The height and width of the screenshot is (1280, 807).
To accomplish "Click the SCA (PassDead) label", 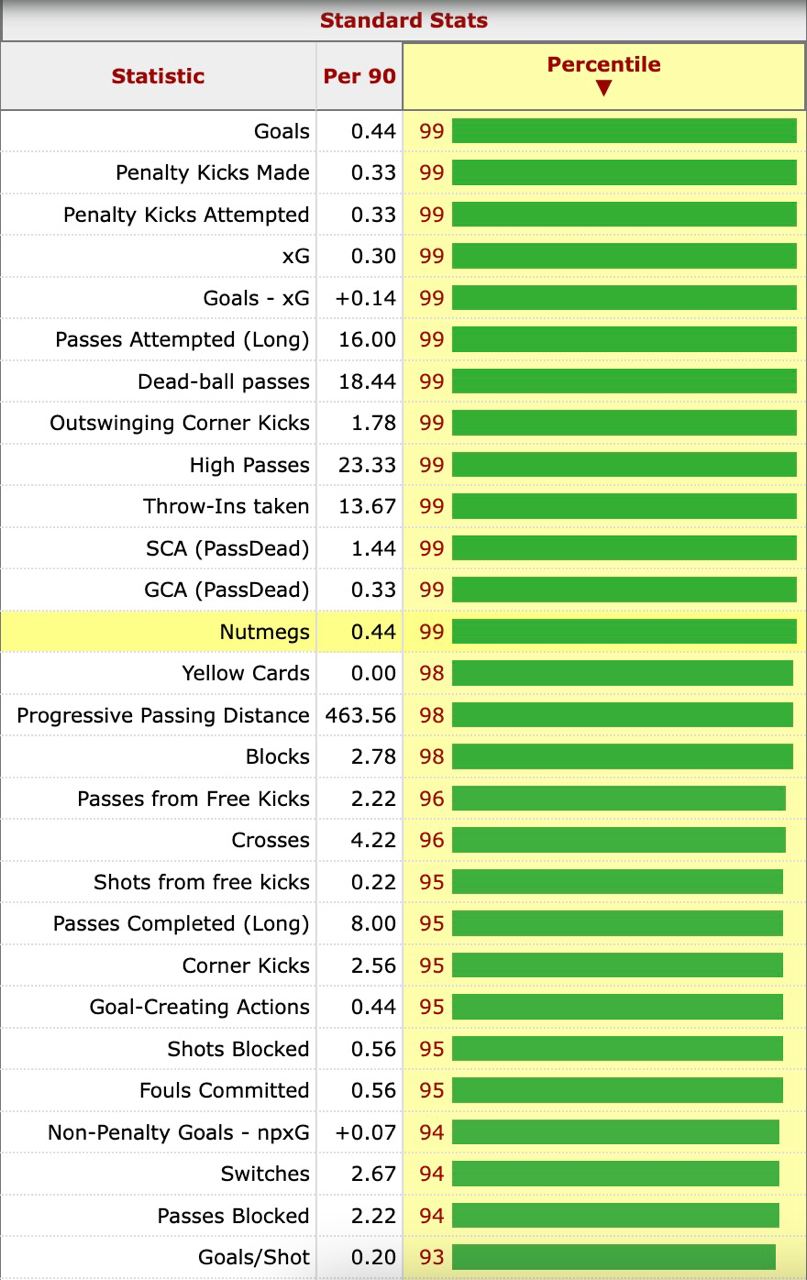I will (227, 548).
